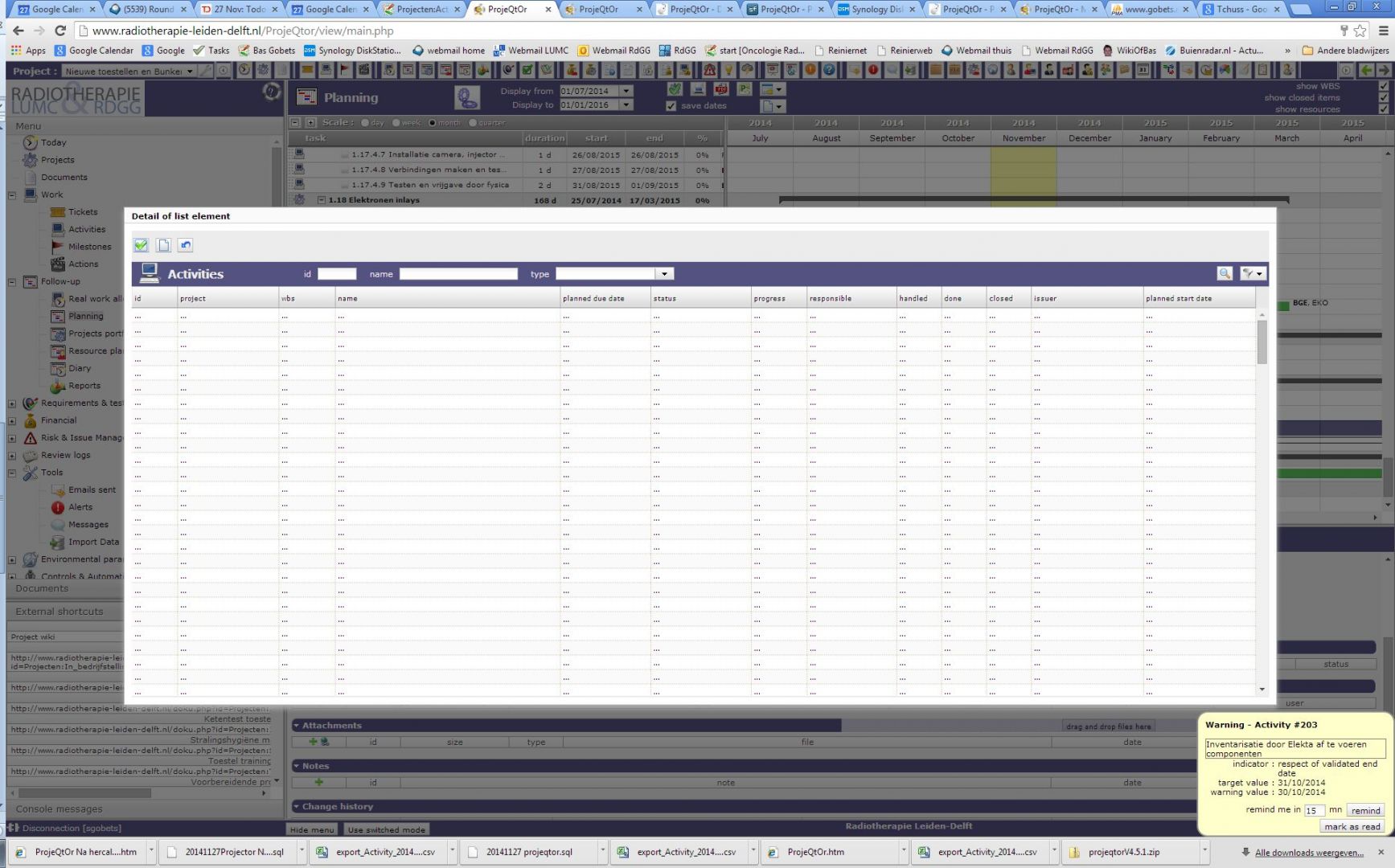Viewport: 1395px width, 868px height.
Task: Click Alle downloads weergeven link
Action: click(1309, 852)
